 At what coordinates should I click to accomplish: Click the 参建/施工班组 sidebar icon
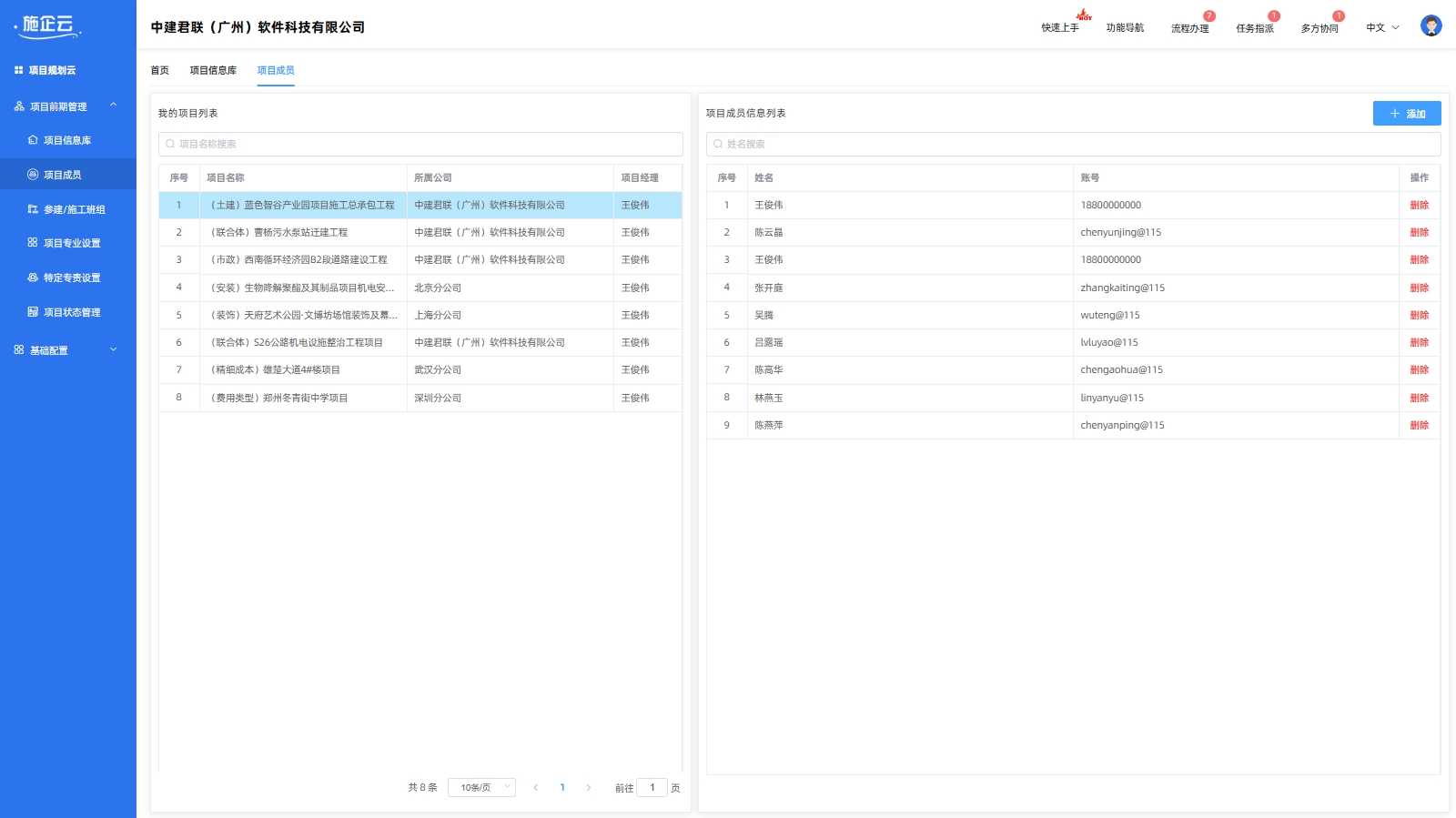[x=33, y=209]
